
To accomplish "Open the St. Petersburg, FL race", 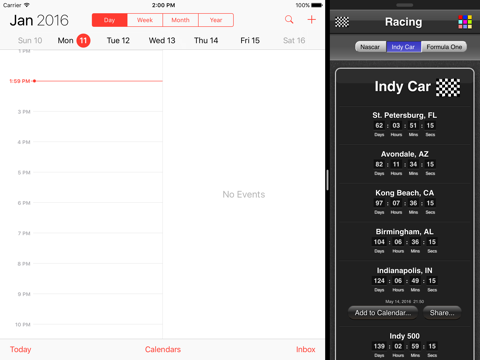I will pyautogui.click(x=405, y=125).
